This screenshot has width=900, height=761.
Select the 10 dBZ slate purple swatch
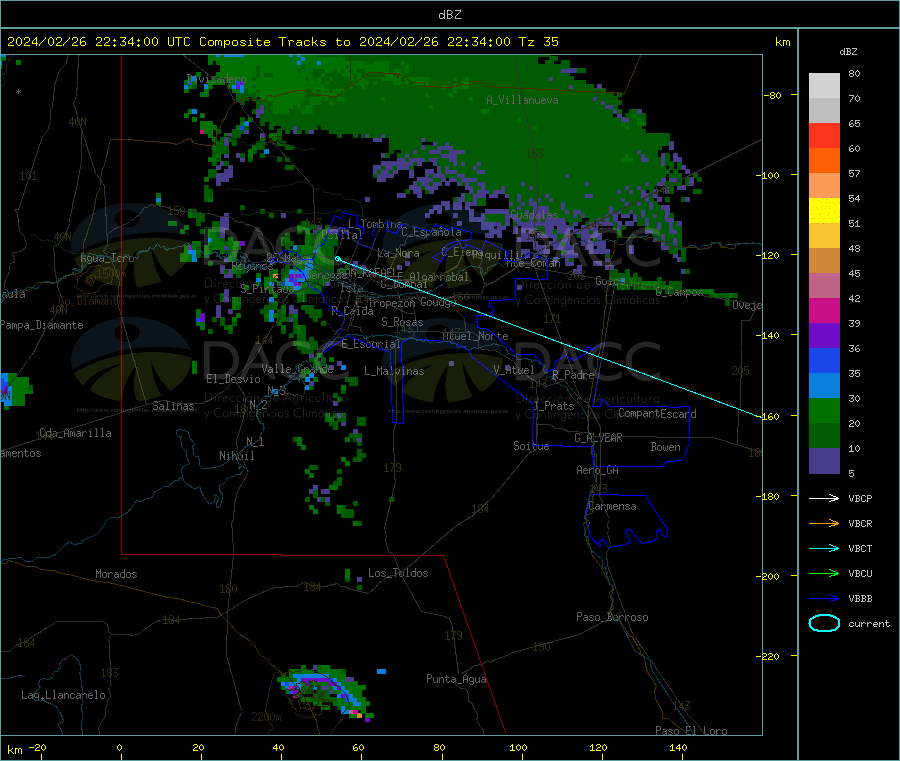[x=824, y=460]
